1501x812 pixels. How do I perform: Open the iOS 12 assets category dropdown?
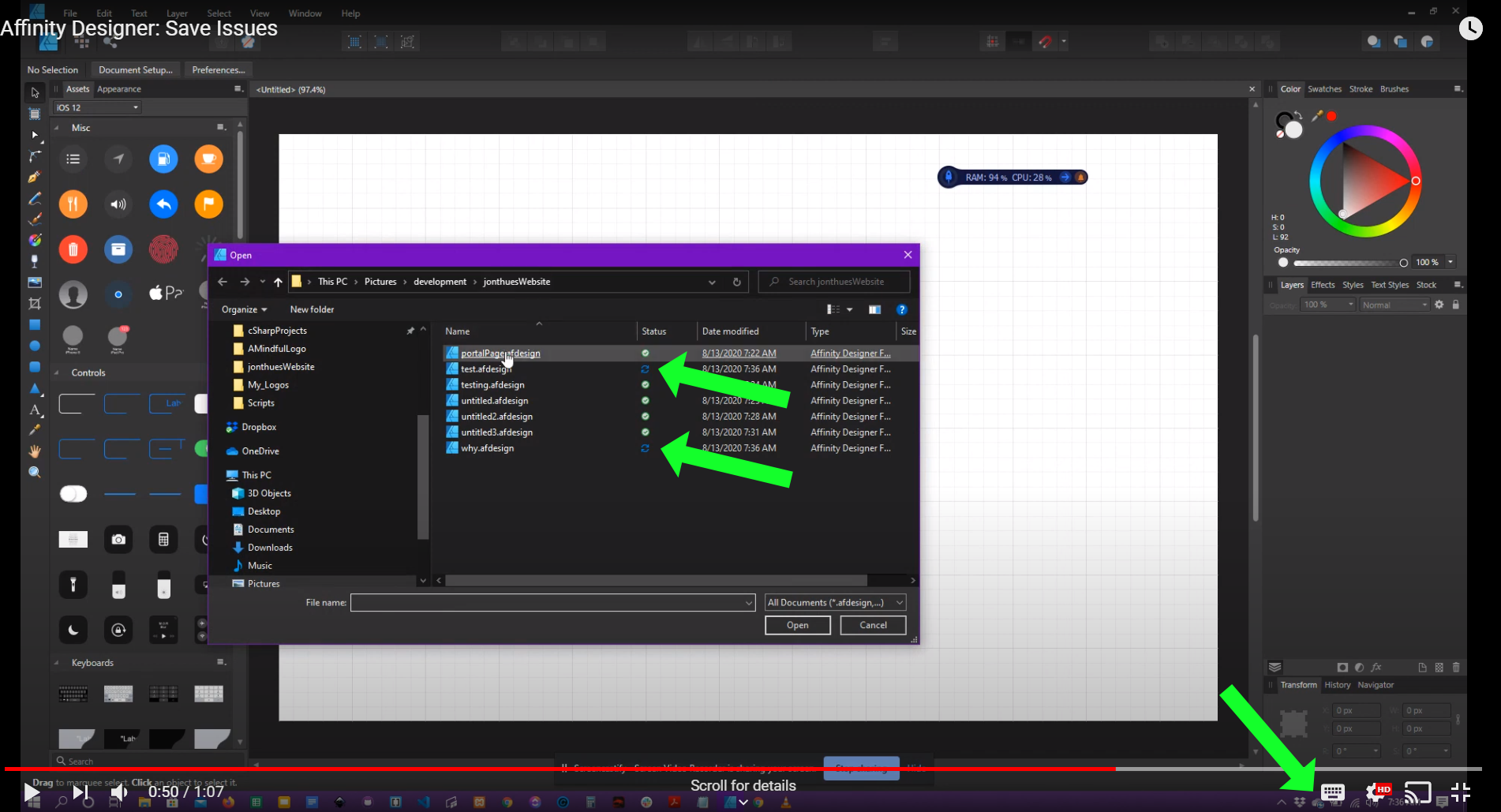[x=98, y=107]
